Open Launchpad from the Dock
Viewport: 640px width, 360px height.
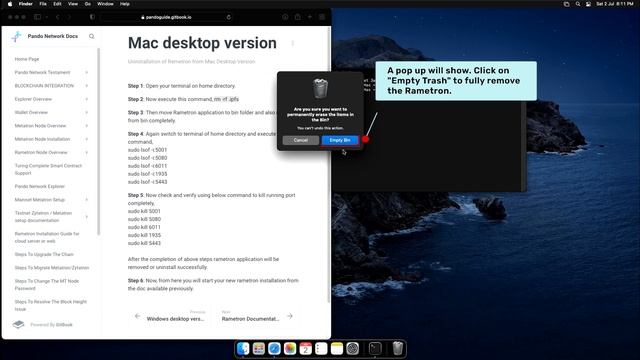pos(259,349)
